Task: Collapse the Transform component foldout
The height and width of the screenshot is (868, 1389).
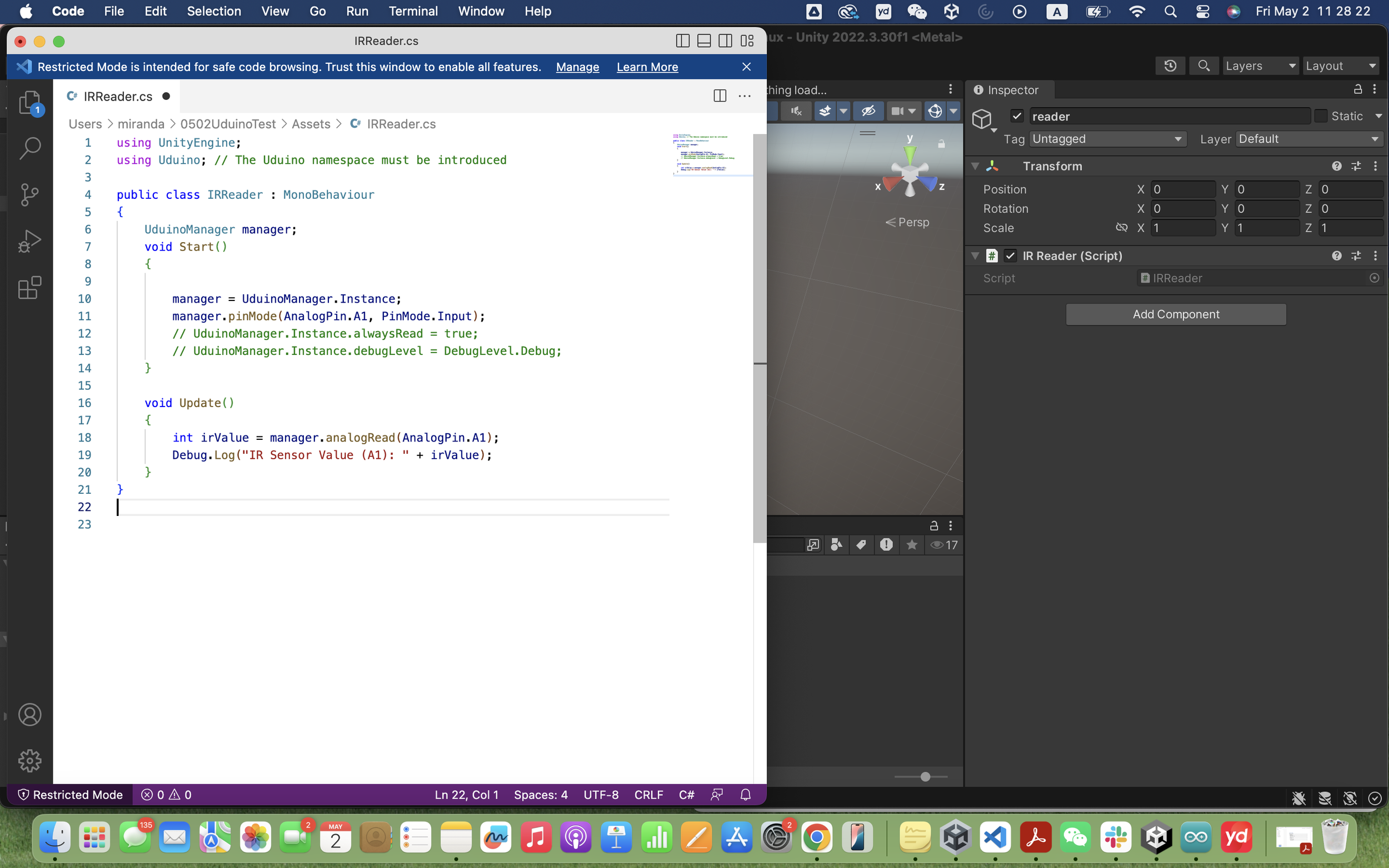Action: [x=975, y=167]
